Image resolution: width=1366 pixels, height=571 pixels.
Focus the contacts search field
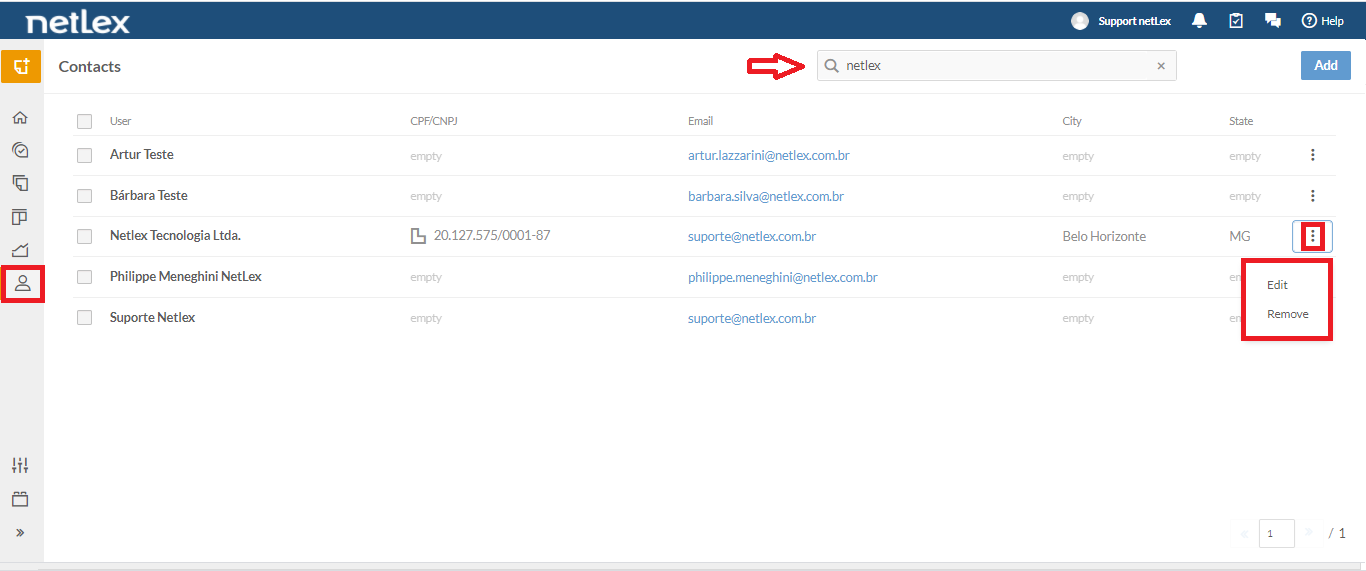[x=996, y=66]
